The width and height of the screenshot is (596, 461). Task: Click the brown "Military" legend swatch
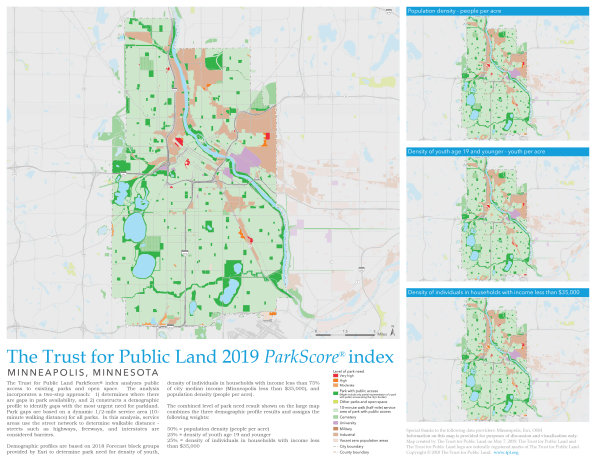[x=336, y=429]
